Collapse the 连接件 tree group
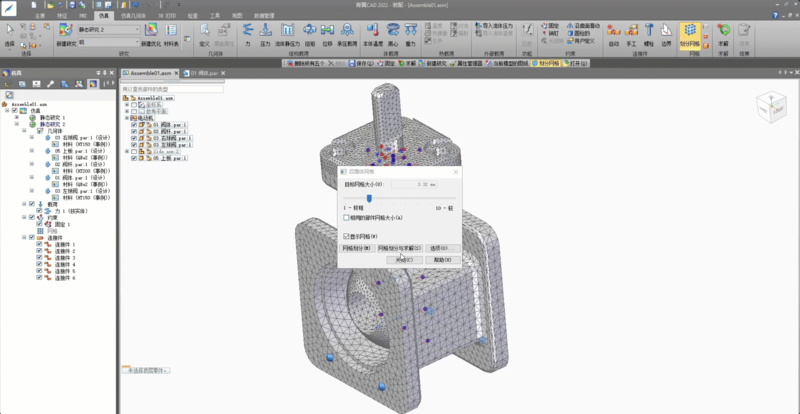This screenshot has height=414, width=800. [22, 237]
